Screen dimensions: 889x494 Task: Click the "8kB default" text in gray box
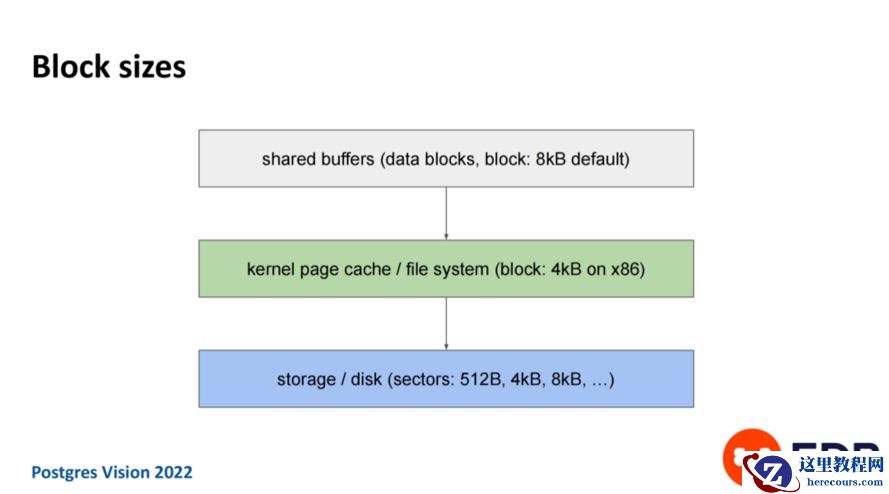584,159
